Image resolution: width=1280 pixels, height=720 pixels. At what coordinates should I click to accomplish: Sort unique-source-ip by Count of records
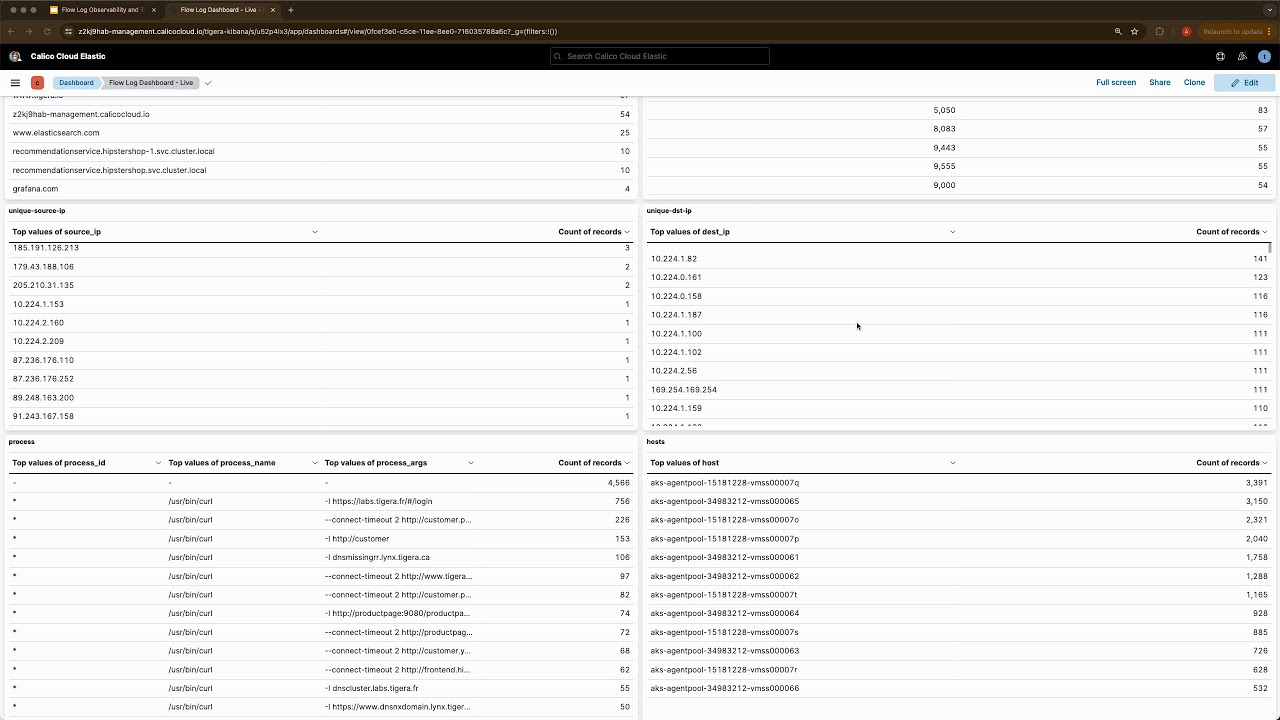593,232
